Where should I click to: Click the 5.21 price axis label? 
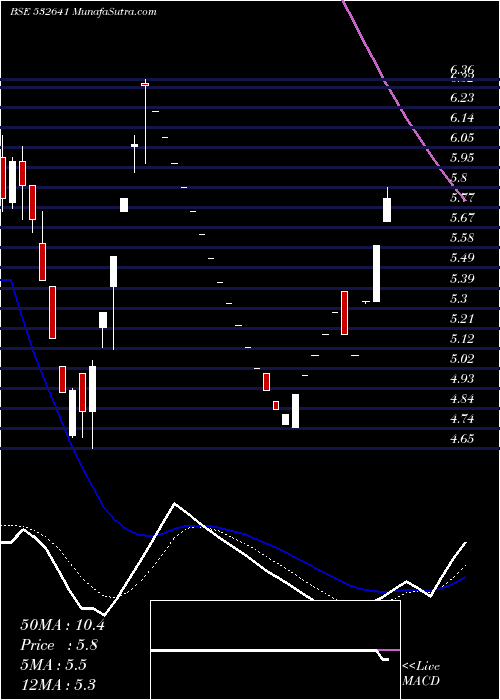[x=462, y=319]
